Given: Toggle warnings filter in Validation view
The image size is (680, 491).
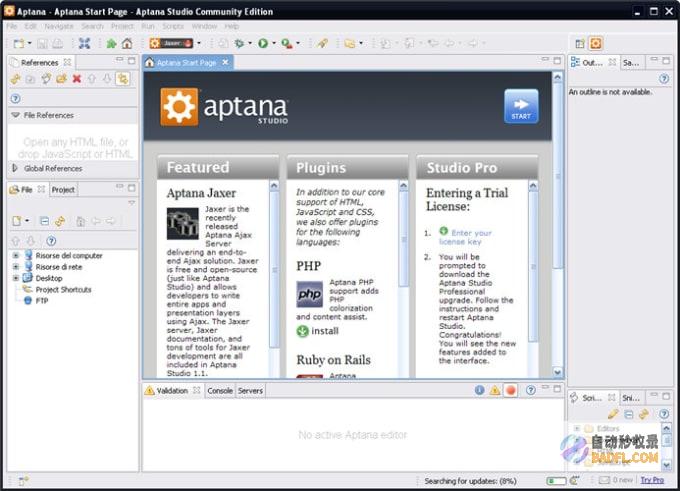Looking at the screenshot, I should click(495, 390).
